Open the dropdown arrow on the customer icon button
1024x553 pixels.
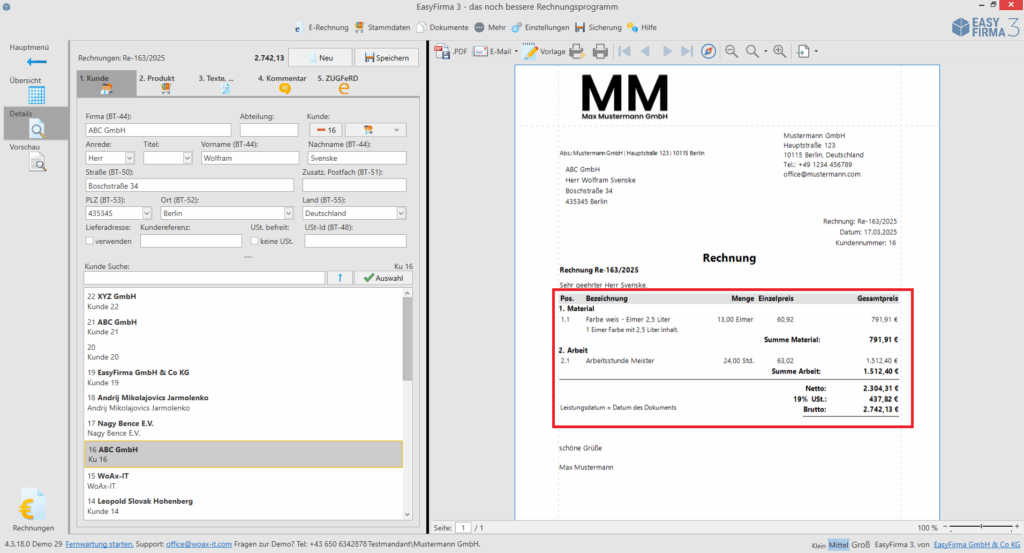[396, 130]
